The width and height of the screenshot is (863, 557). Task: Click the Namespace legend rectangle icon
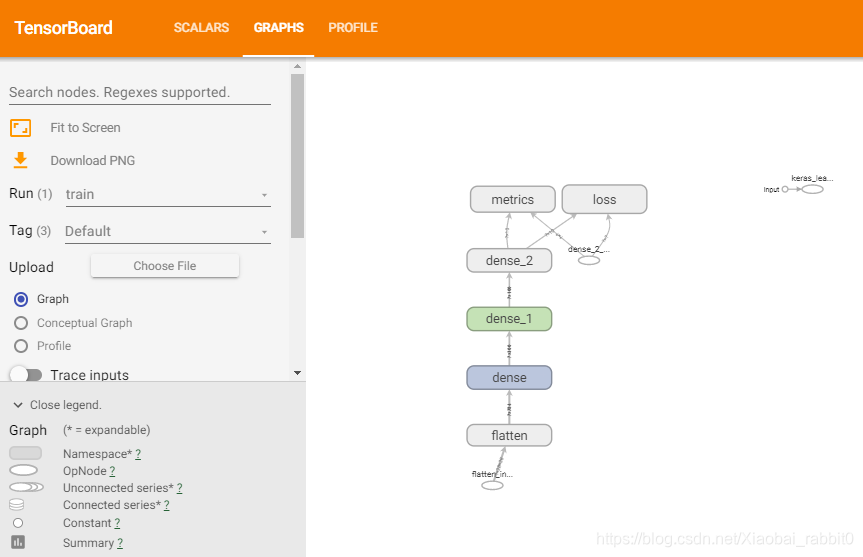pyautogui.click(x=25, y=453)
